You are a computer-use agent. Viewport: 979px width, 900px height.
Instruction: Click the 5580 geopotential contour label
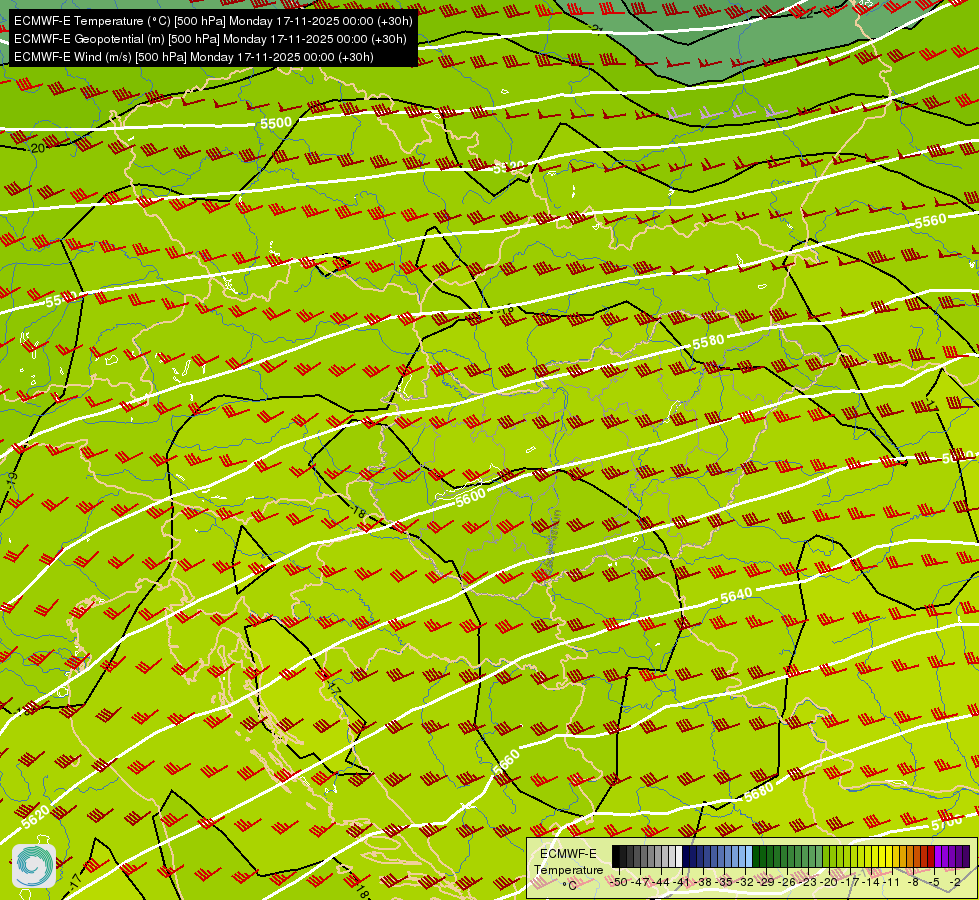coord(708,342)
